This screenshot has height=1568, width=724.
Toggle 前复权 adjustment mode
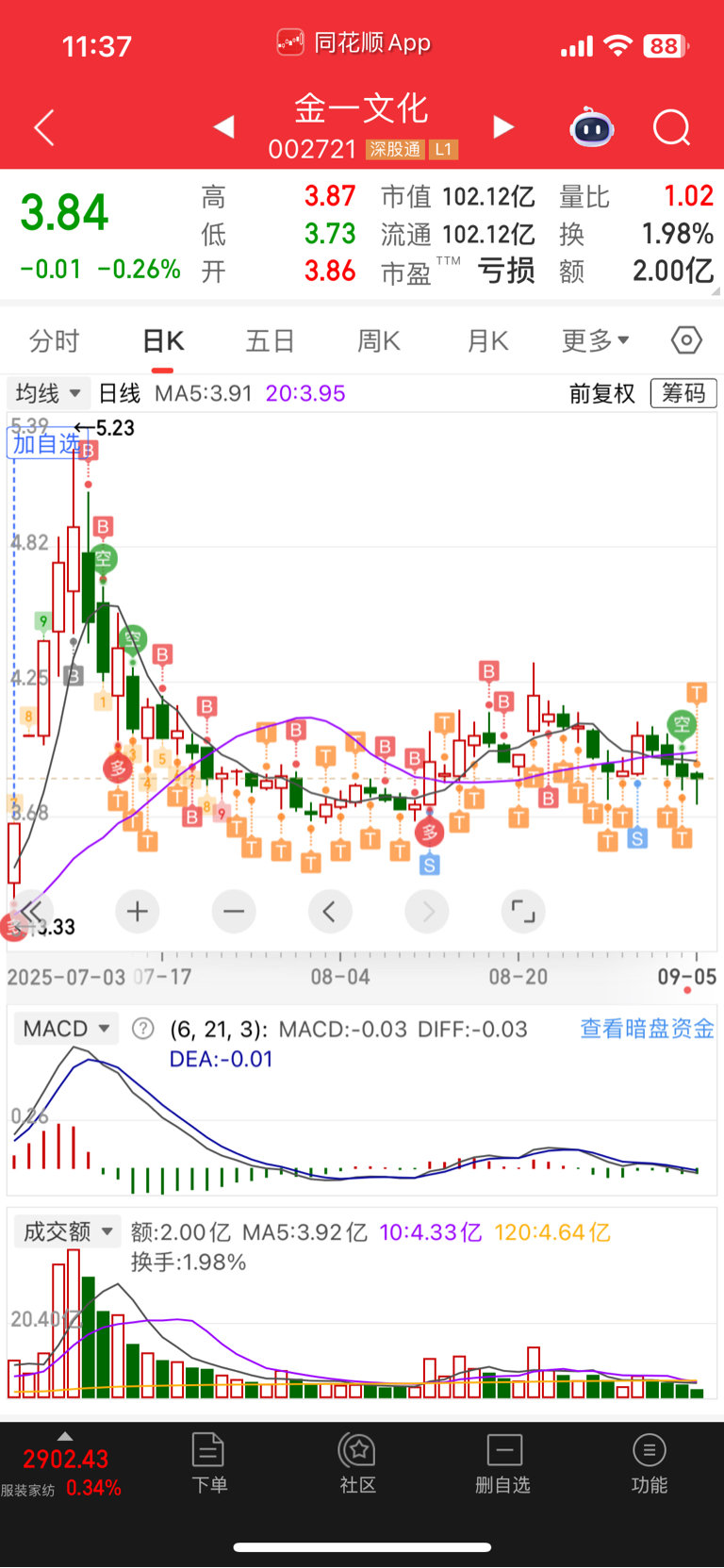(601, 393)
